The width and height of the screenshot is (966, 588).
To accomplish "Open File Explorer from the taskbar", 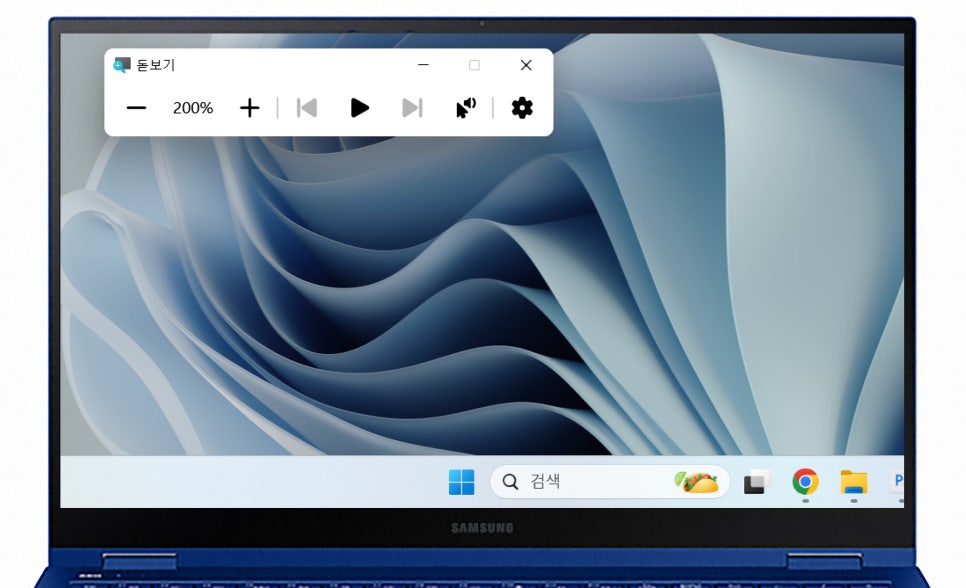I will pos(854,482).
